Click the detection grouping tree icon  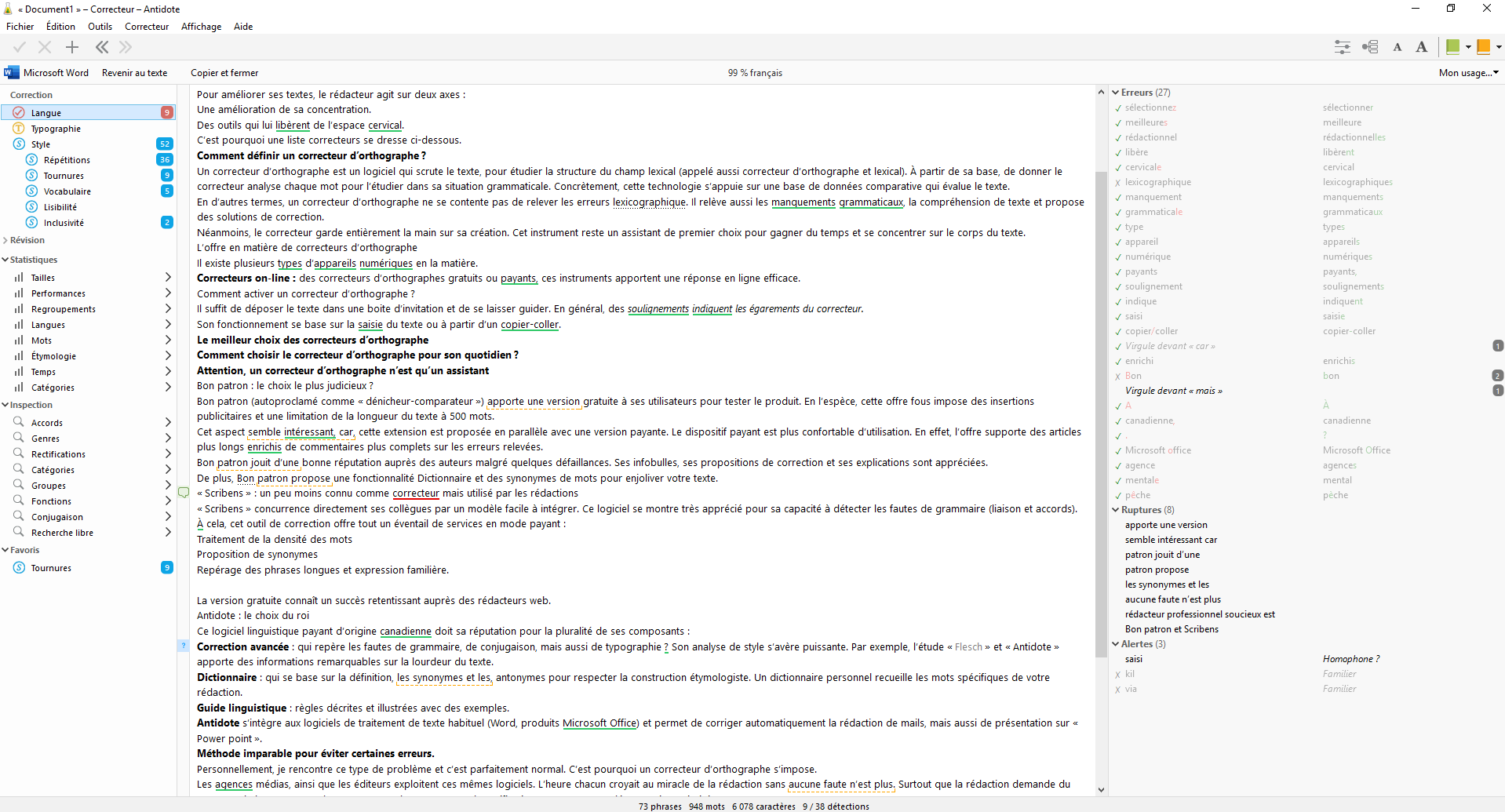click(1370, 47)
